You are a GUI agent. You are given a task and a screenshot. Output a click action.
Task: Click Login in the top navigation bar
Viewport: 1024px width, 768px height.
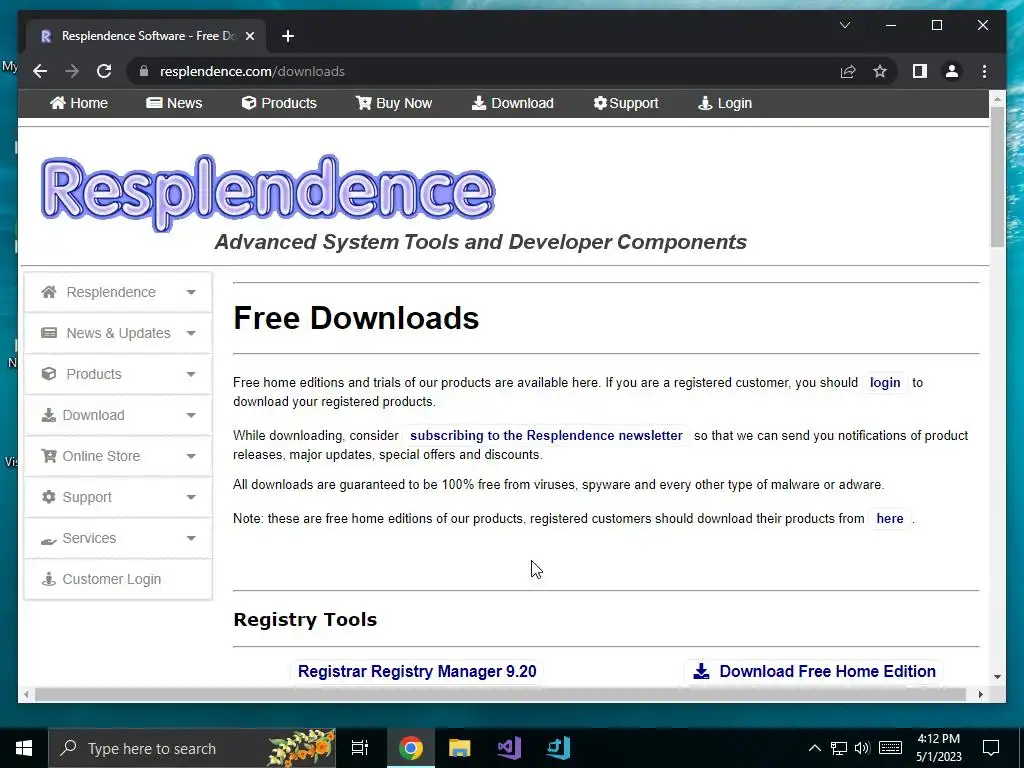pyautogui.click(x=725, y=103)
